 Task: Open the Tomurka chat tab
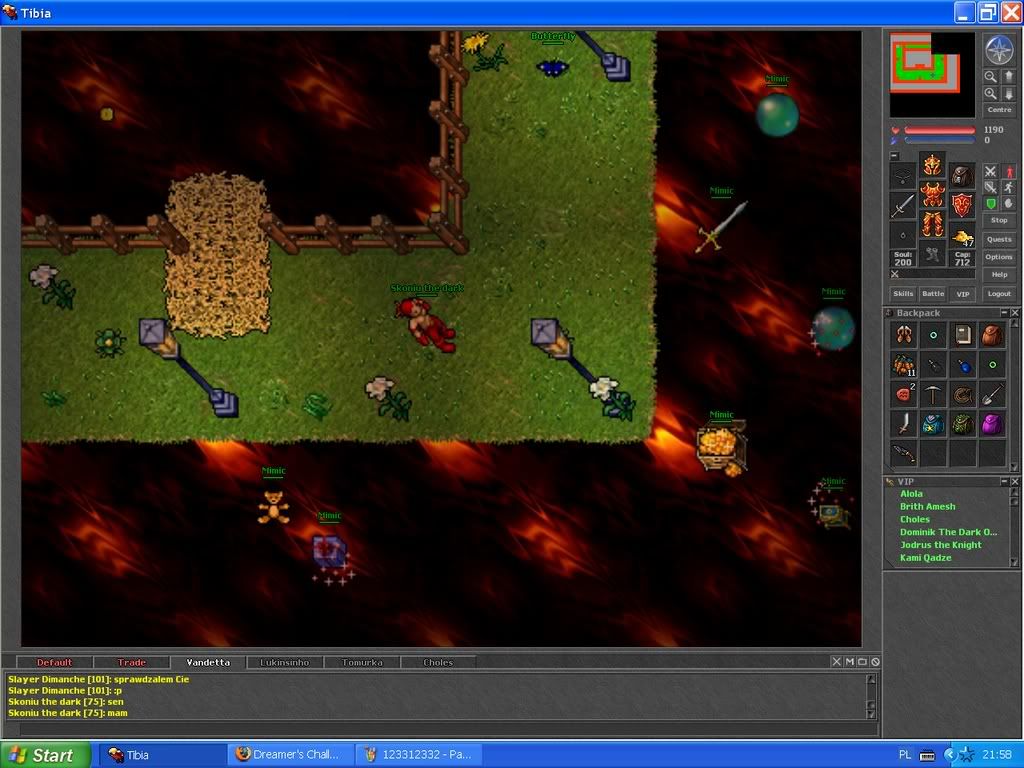[362, 662]
